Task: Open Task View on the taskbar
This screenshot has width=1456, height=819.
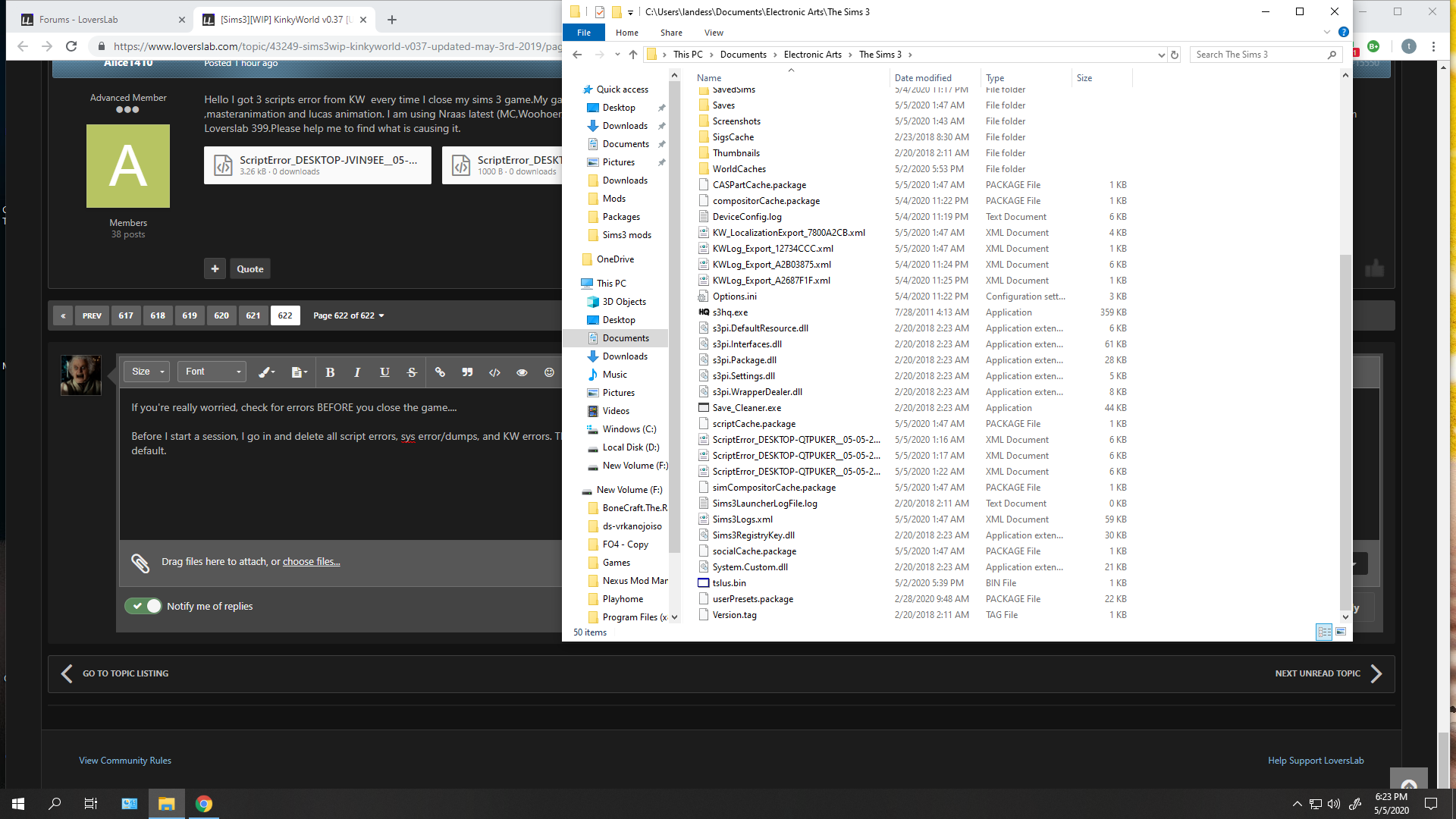Action: coord(91,804)
